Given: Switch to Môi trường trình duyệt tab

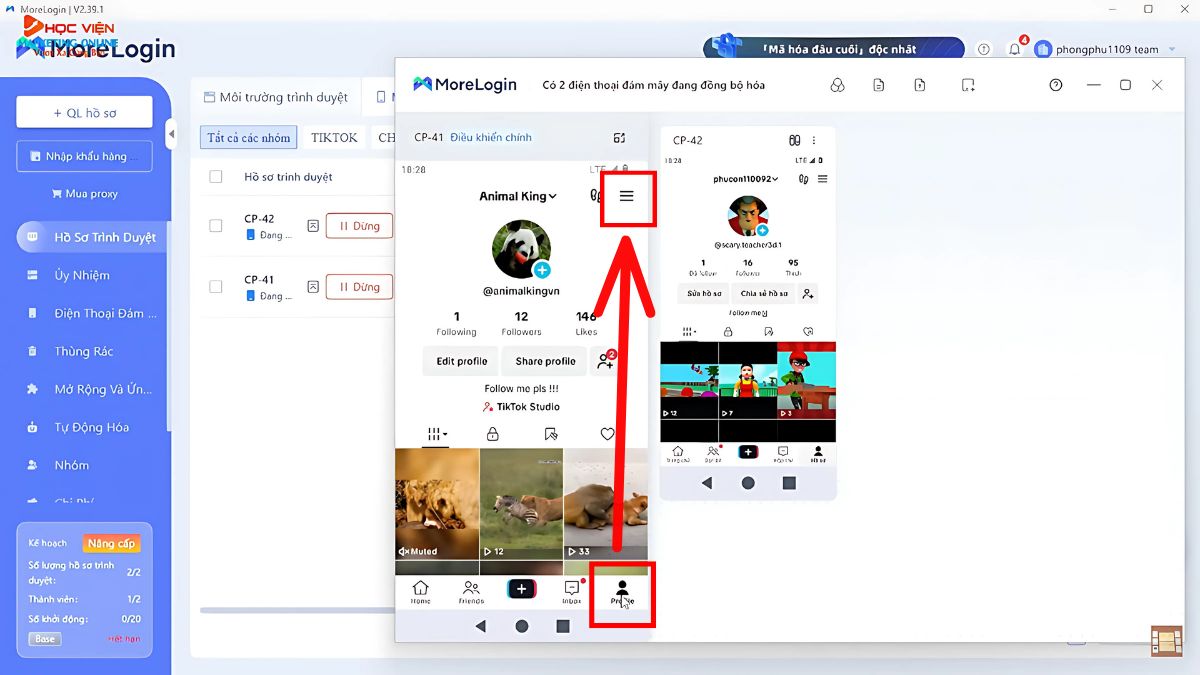Looking at the screenshot, I should tap(276, 97).
